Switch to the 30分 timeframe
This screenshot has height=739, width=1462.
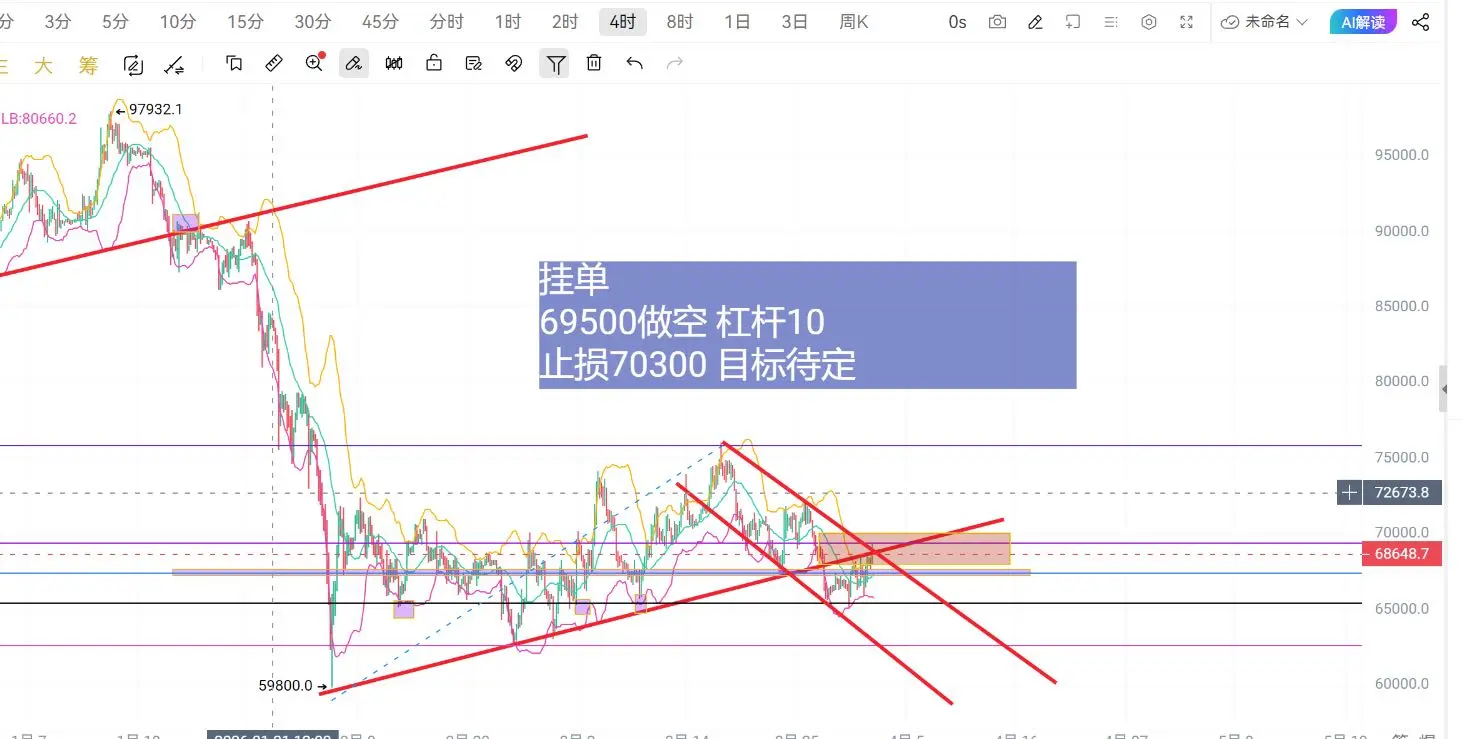pos(313,22)
